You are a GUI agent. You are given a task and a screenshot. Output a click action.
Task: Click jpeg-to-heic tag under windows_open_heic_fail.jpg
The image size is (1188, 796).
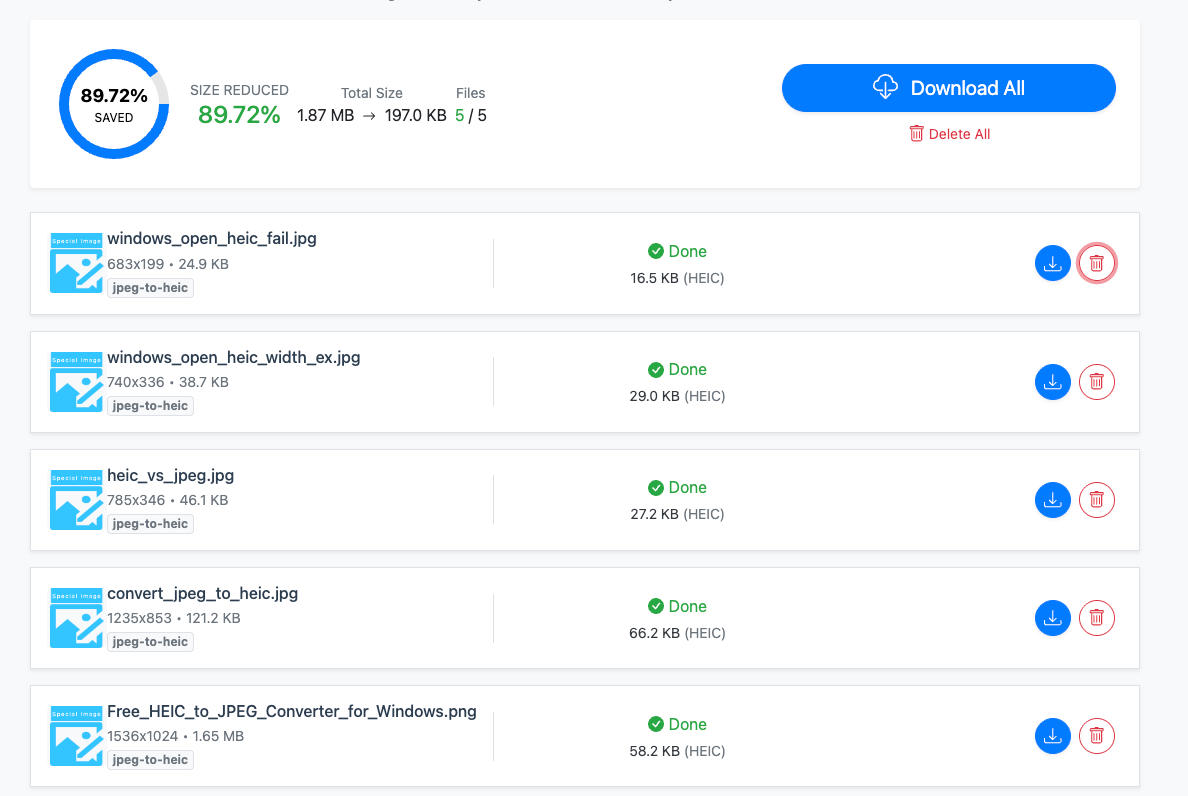(150, 288)
